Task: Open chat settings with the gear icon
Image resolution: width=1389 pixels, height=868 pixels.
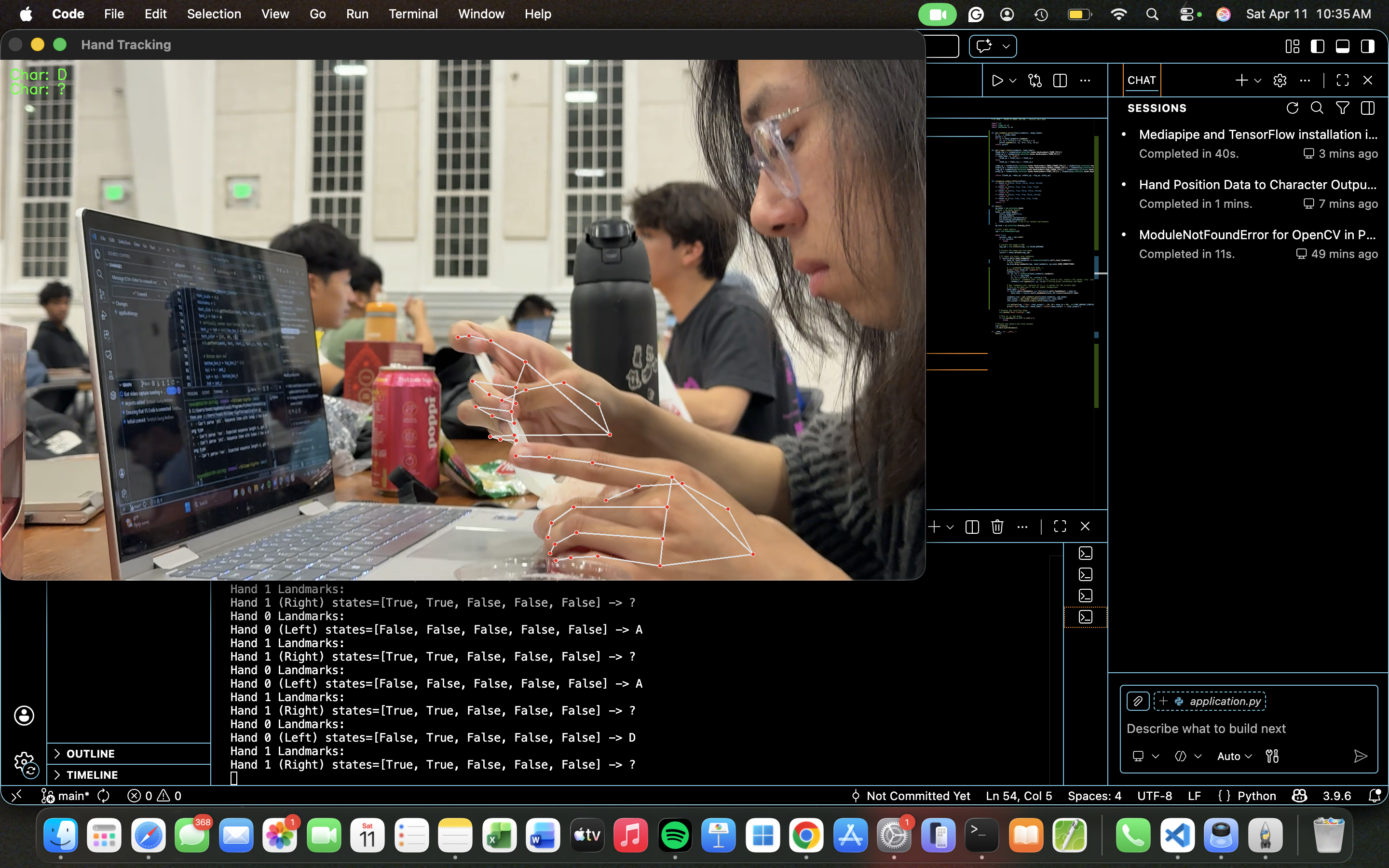Action: (x=1280, y=81)
